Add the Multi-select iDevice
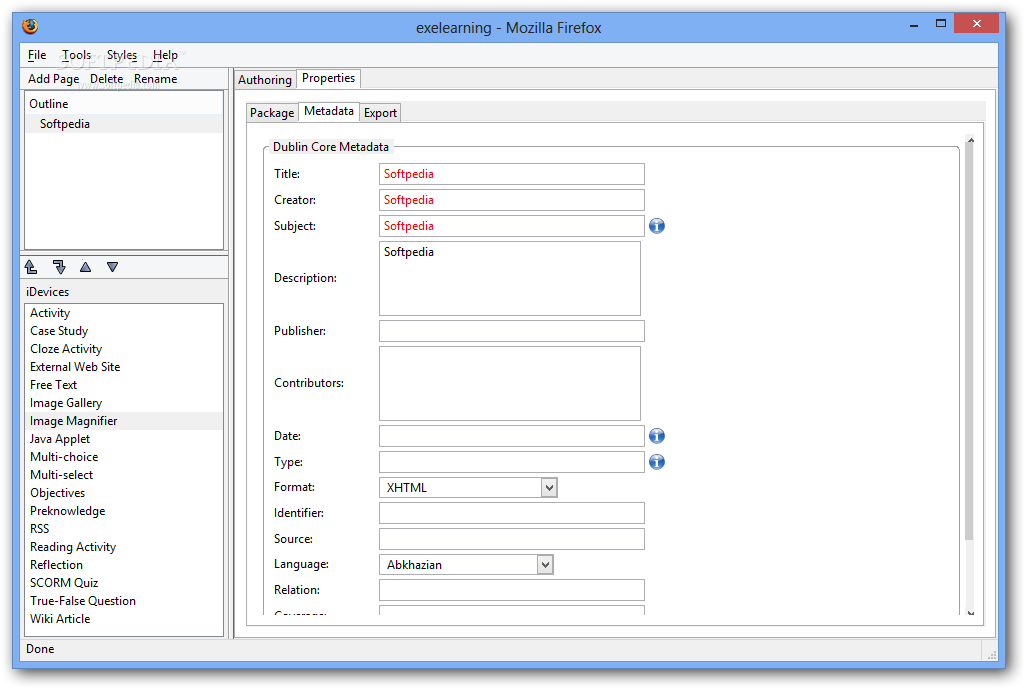Image resolution: width=1026 pixels, height=689 pixels. (124, 475)
